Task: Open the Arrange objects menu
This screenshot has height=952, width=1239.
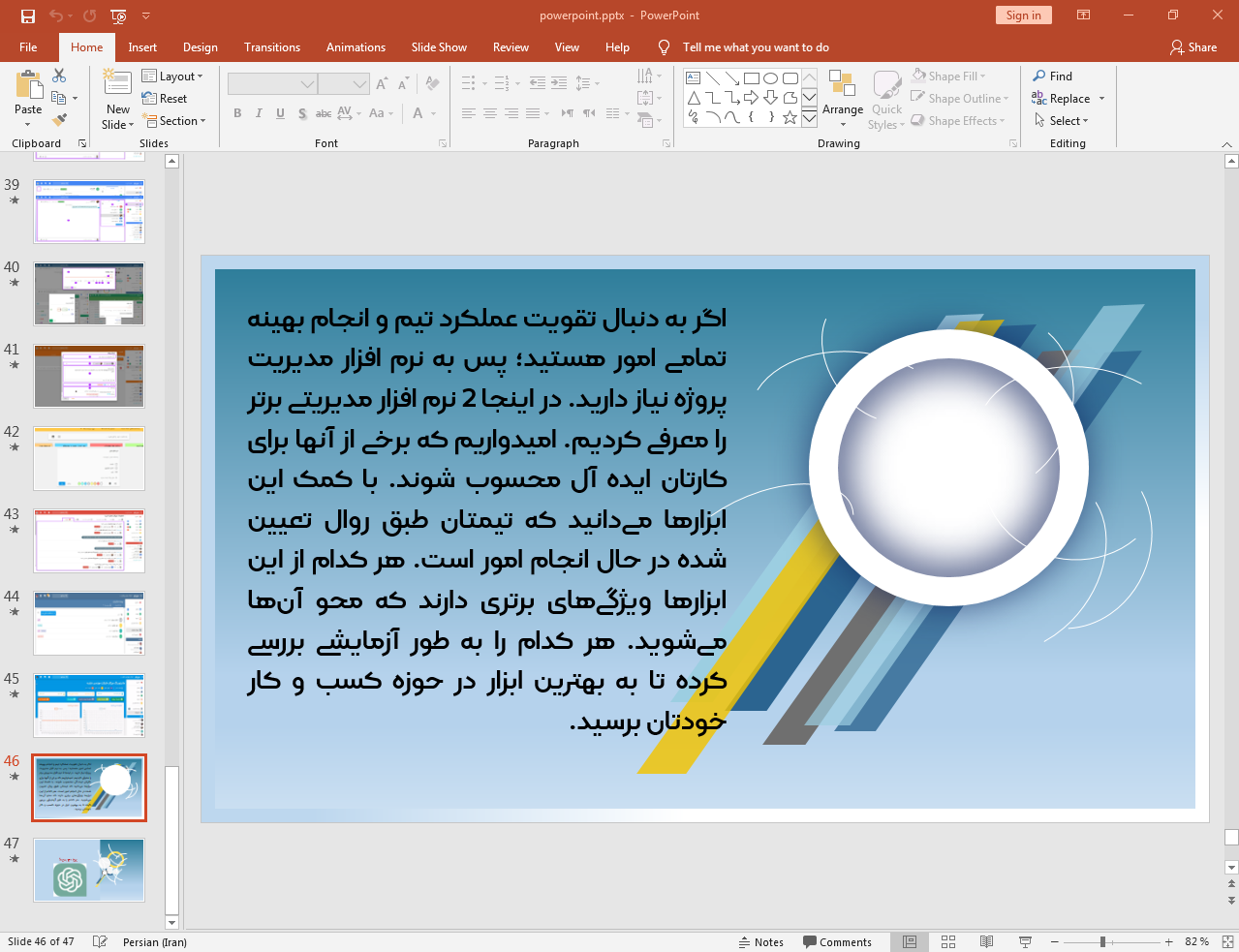Action: pos(843,100)
